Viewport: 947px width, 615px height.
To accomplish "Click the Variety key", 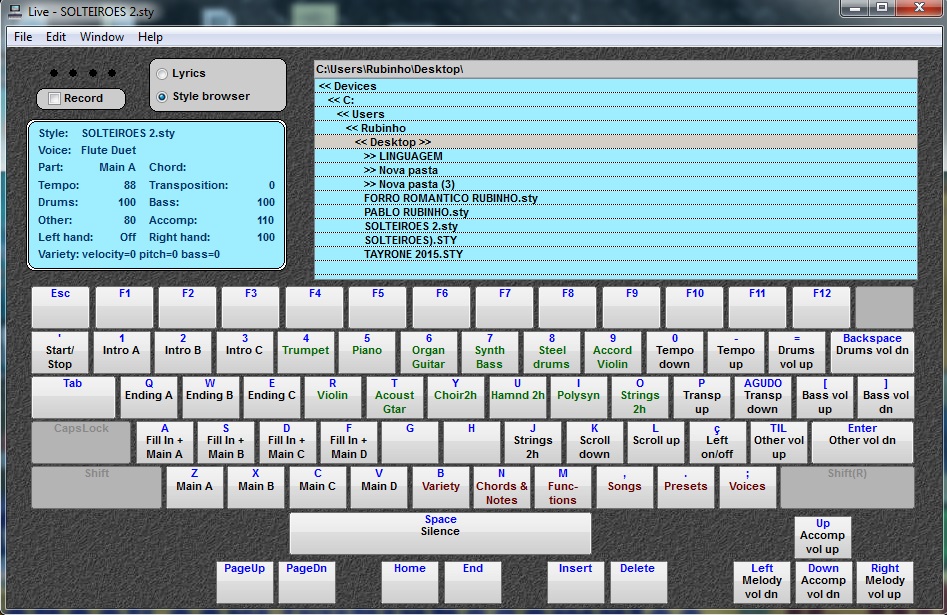I will (440, 488).
